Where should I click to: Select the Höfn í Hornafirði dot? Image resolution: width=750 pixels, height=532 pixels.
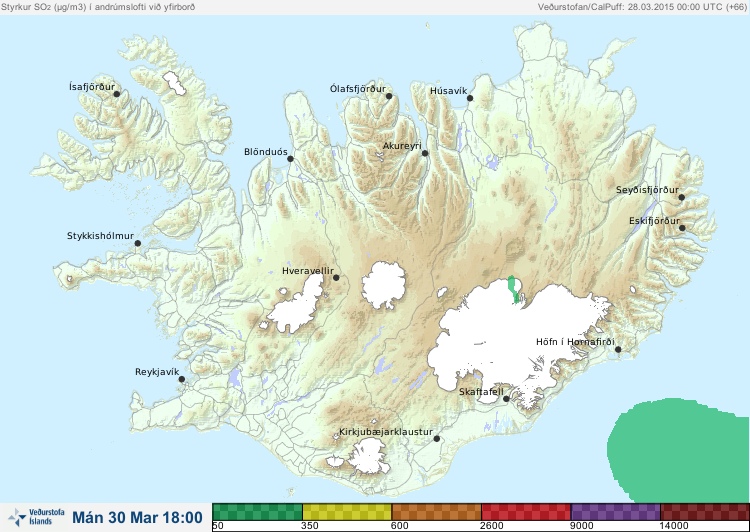pyautogui.click(x=618, y=350)
